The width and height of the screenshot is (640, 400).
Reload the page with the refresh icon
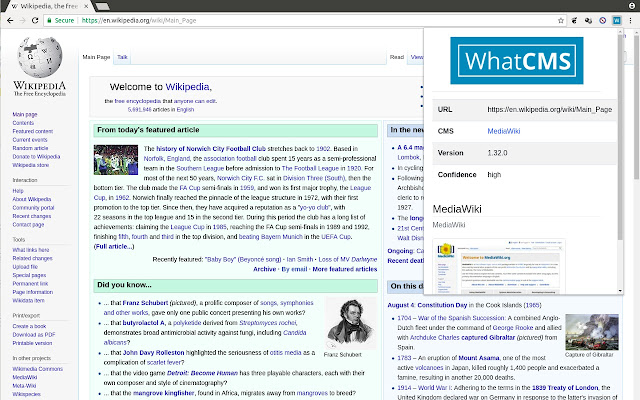pos(35,20)
